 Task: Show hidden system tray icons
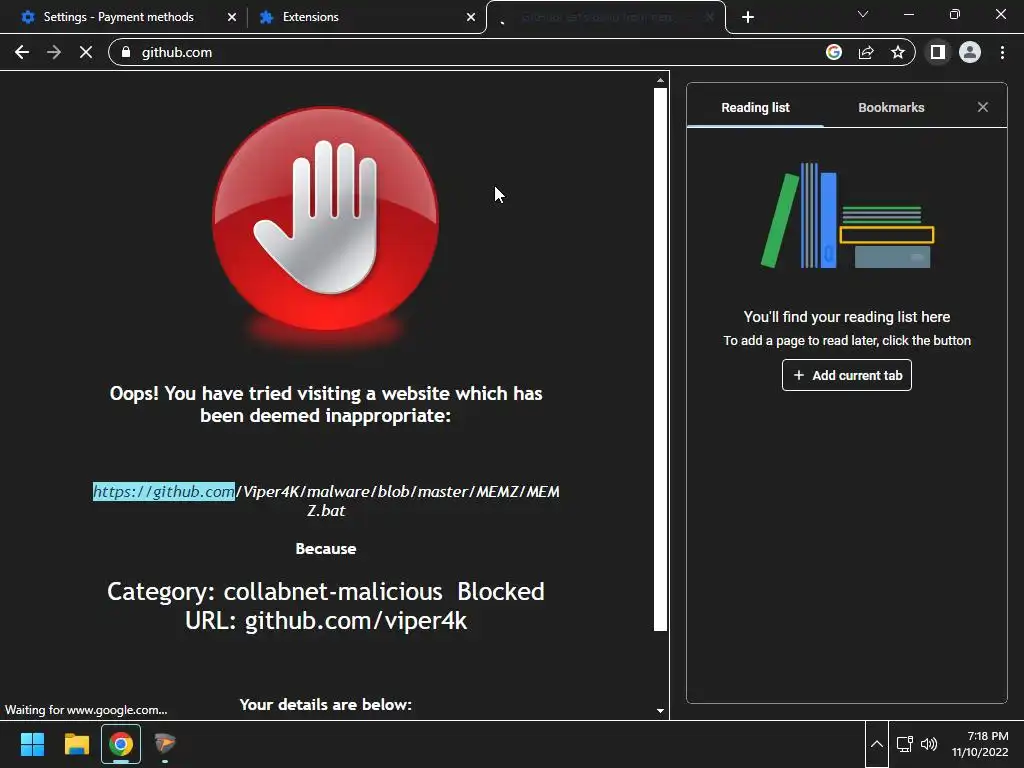pyautogui.click(x=877, y=744)
